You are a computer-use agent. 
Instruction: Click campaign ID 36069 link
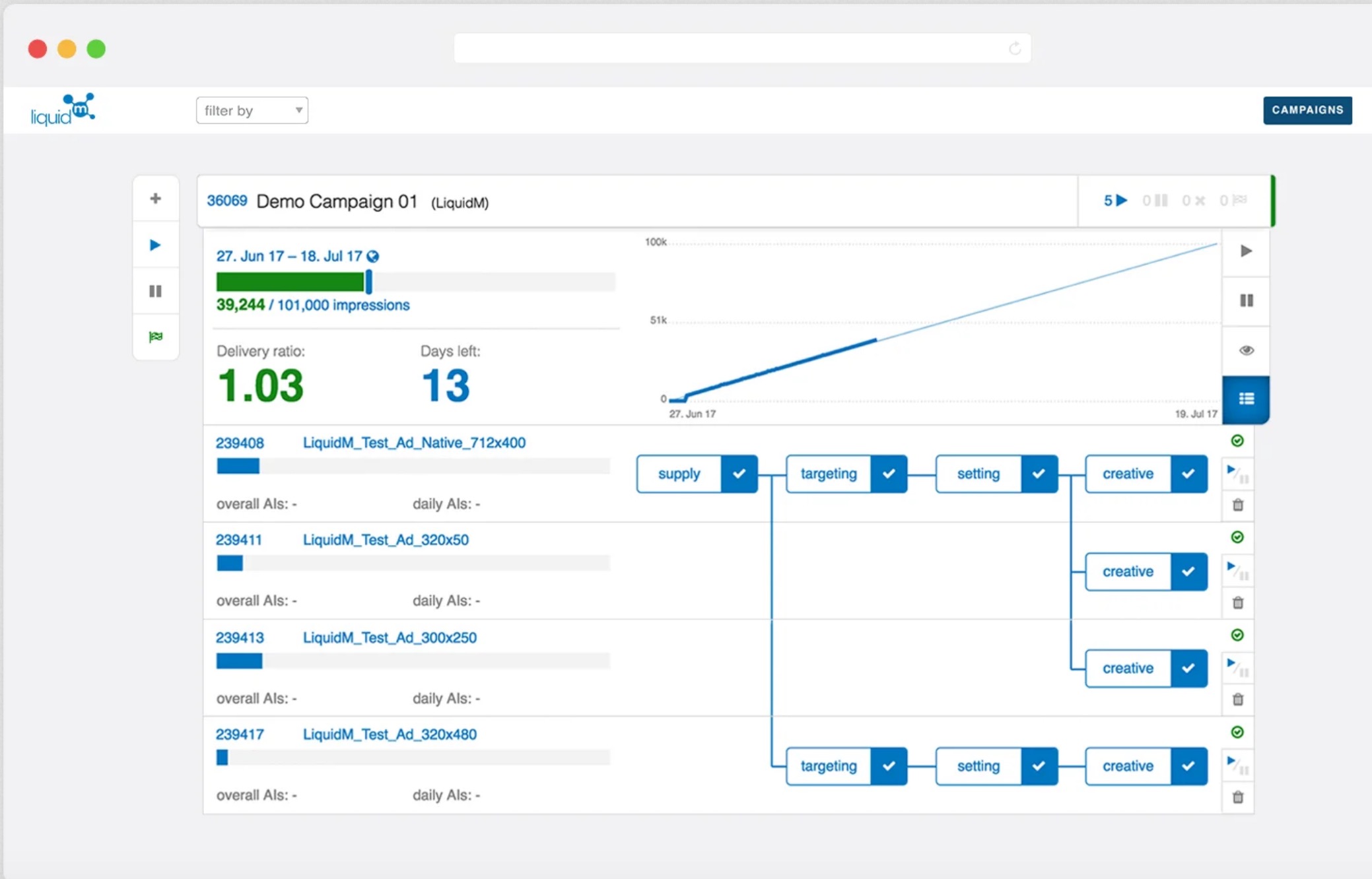pyautogui.click(x=226, y=201)
